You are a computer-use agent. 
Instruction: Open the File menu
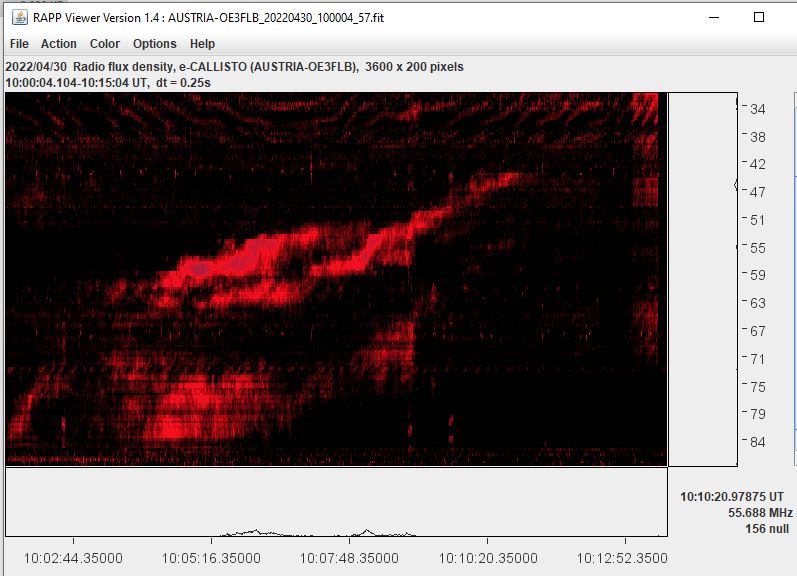[x=19, y=44]
